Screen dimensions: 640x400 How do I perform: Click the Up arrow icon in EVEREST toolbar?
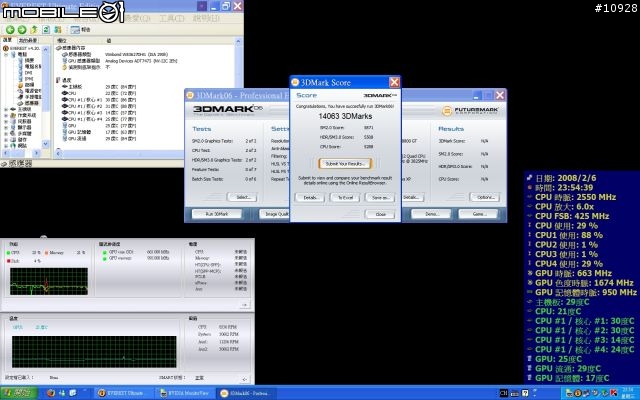34,29
